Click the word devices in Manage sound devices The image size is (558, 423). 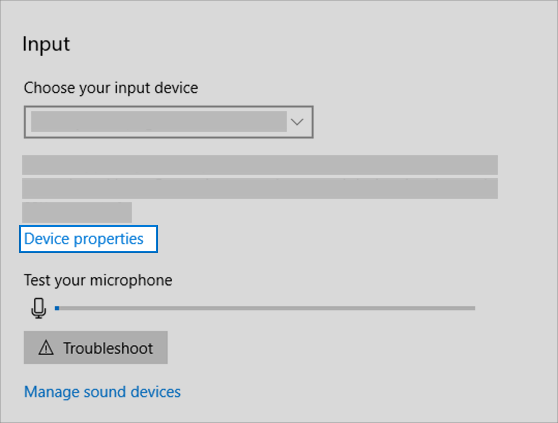(156, 392)
